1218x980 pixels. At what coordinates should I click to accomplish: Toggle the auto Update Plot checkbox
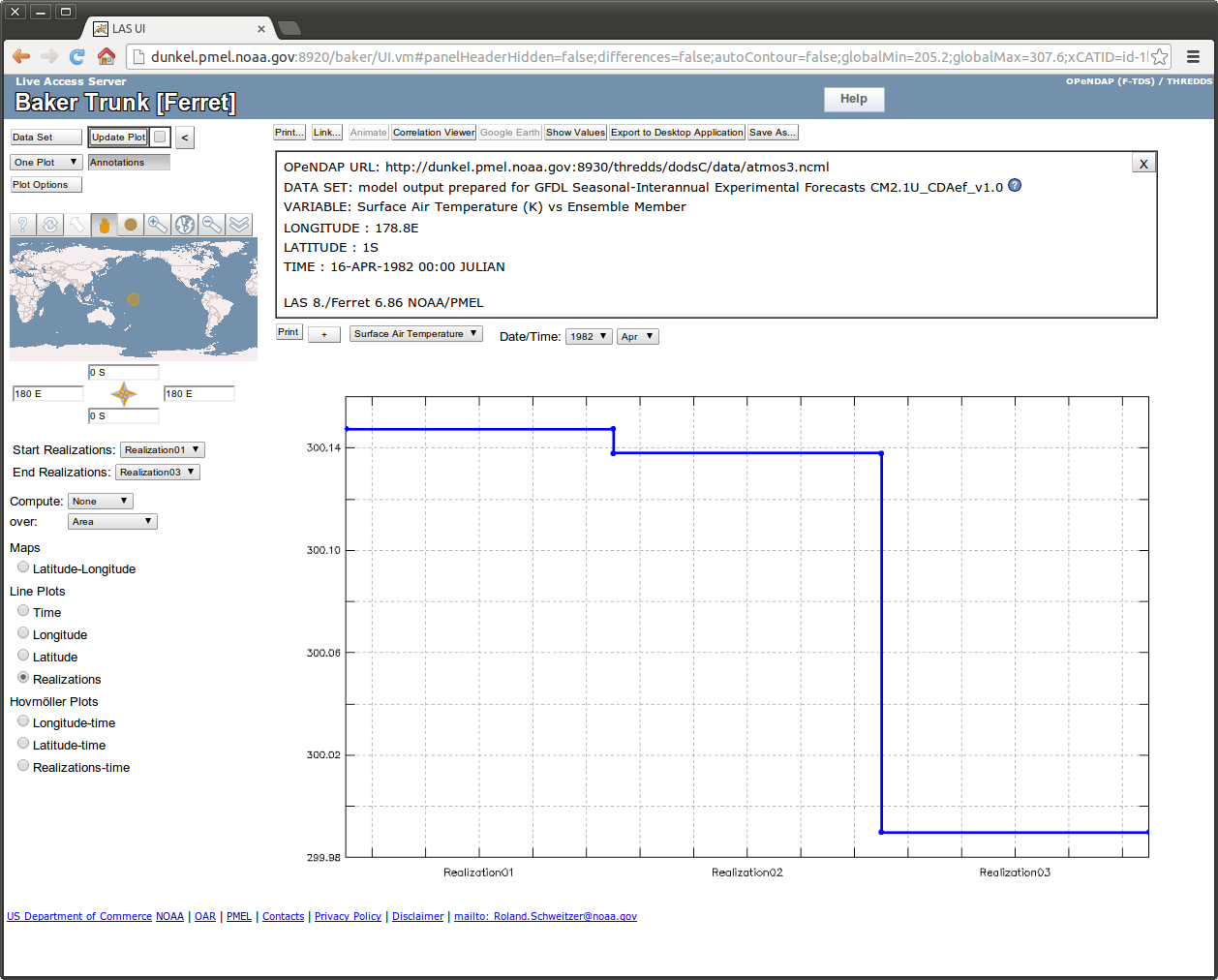(160, 137)
